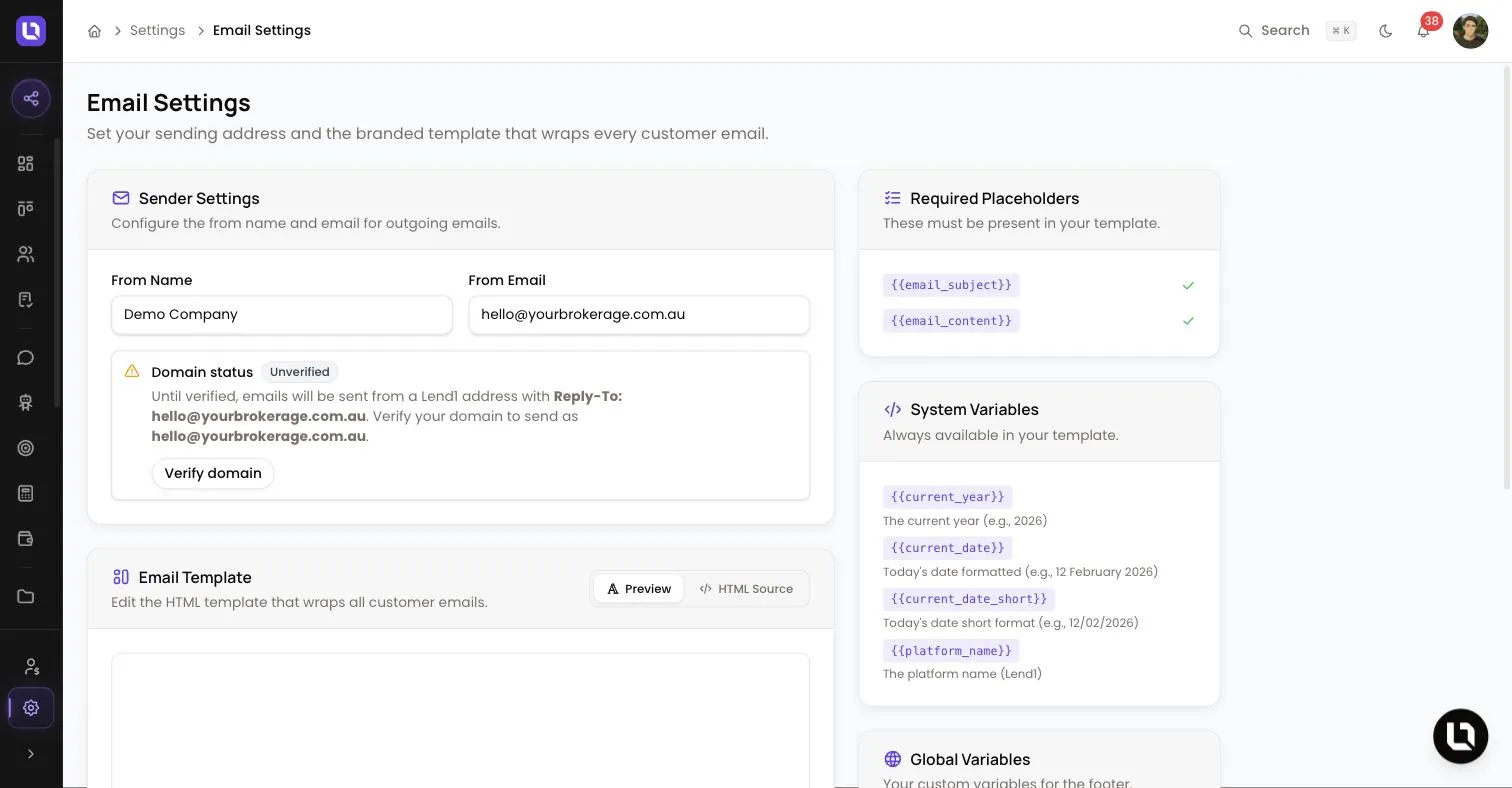Click the Verify domain button

pos(213,473)
